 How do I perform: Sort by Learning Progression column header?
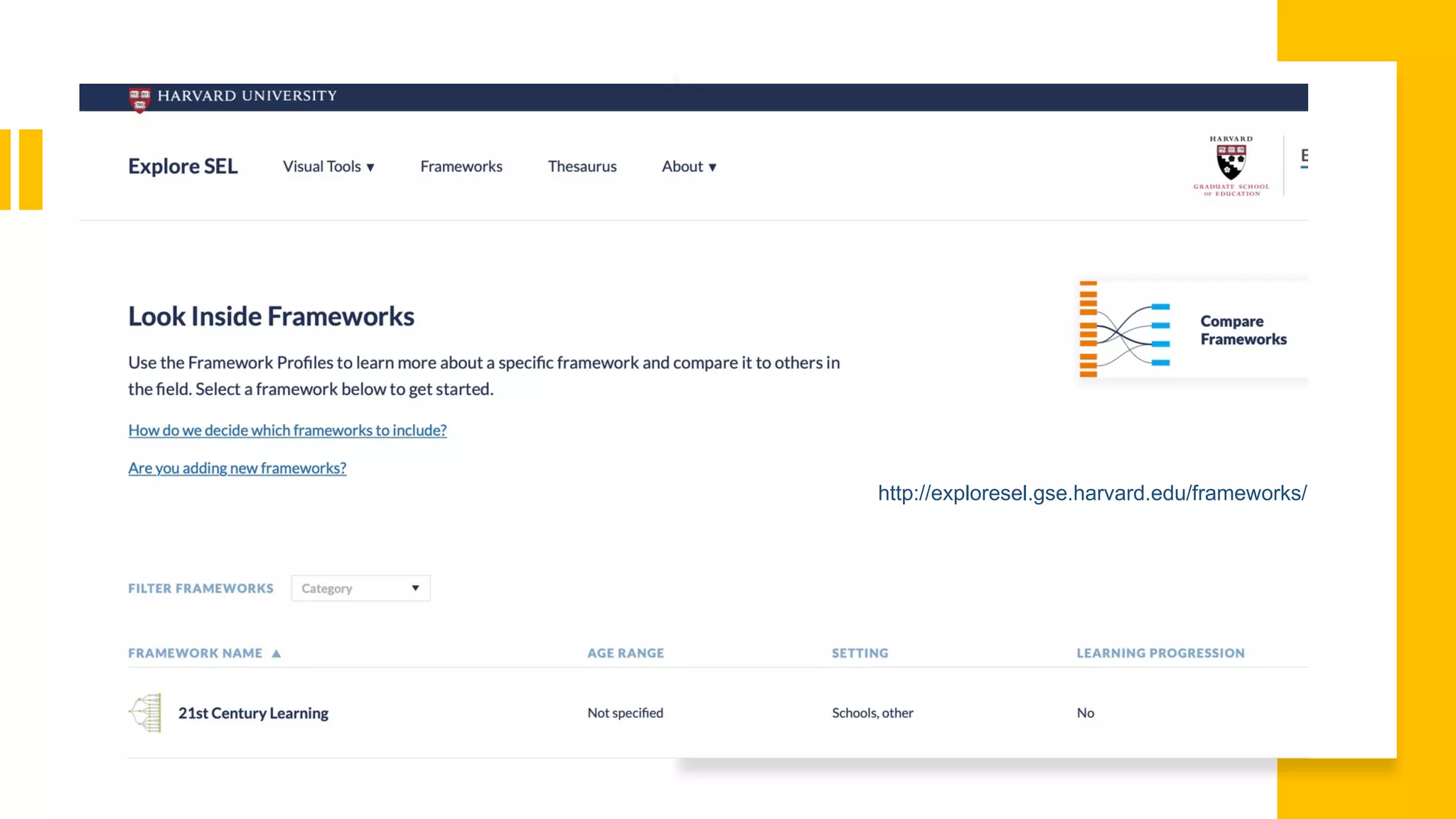(1160, 653)
